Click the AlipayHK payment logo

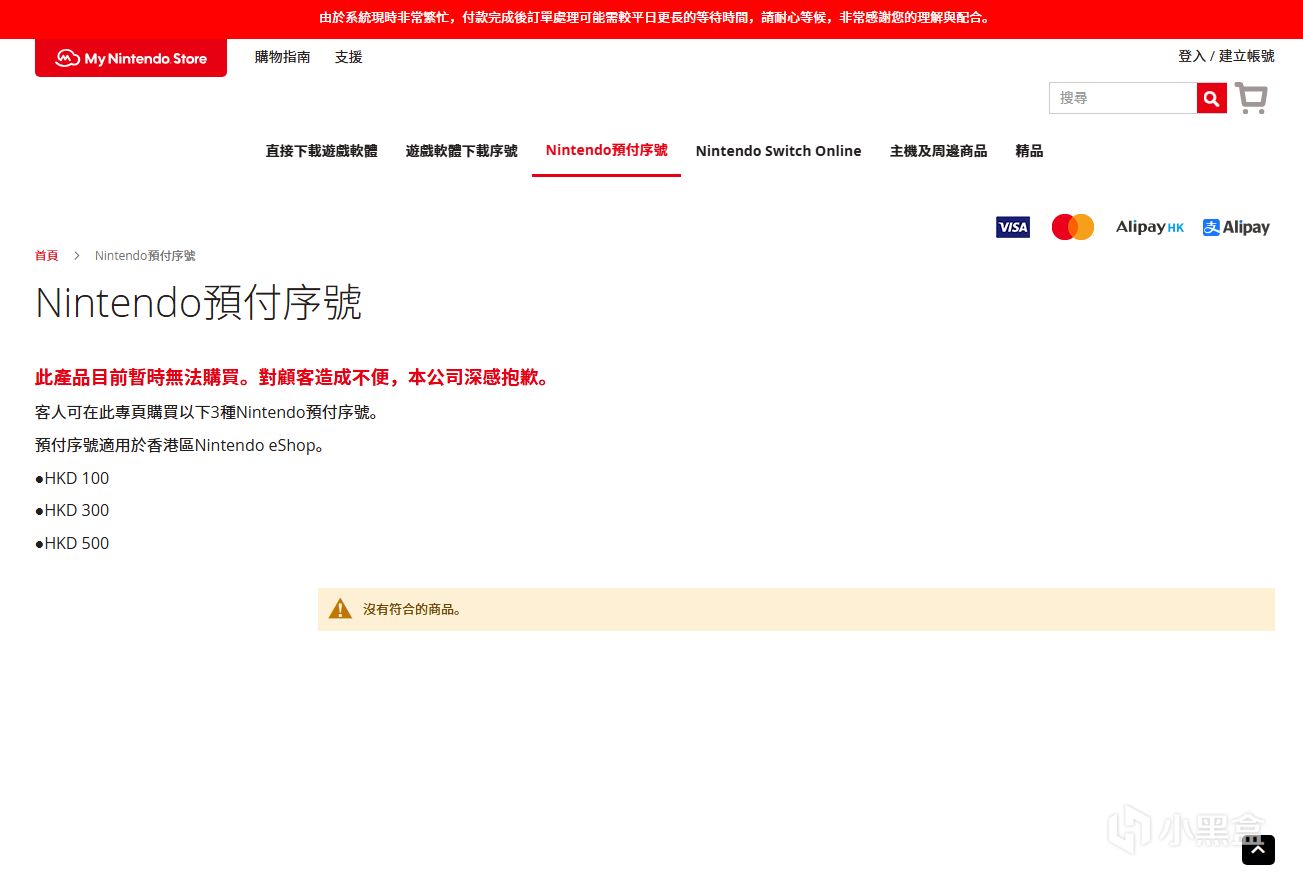[x=1150, y=227]
